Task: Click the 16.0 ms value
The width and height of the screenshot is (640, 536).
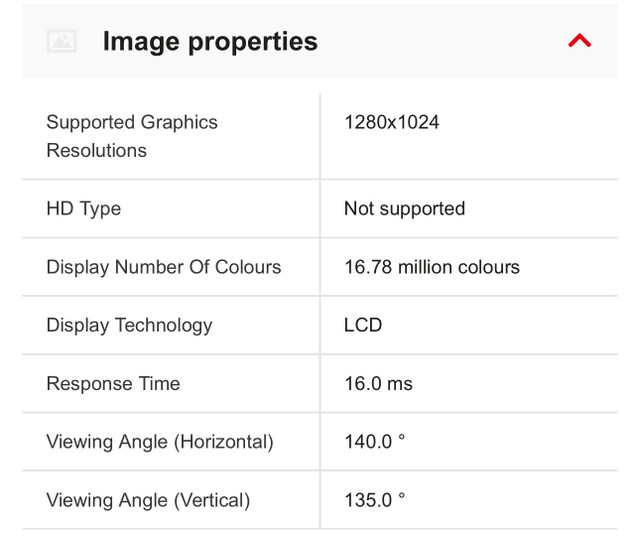Action: [378, 383]
